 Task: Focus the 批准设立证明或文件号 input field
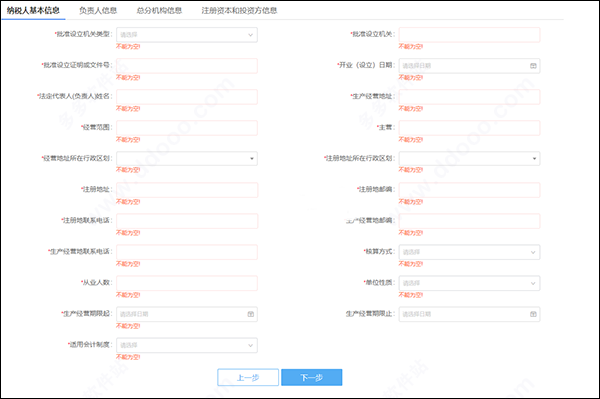coord(187,66)
